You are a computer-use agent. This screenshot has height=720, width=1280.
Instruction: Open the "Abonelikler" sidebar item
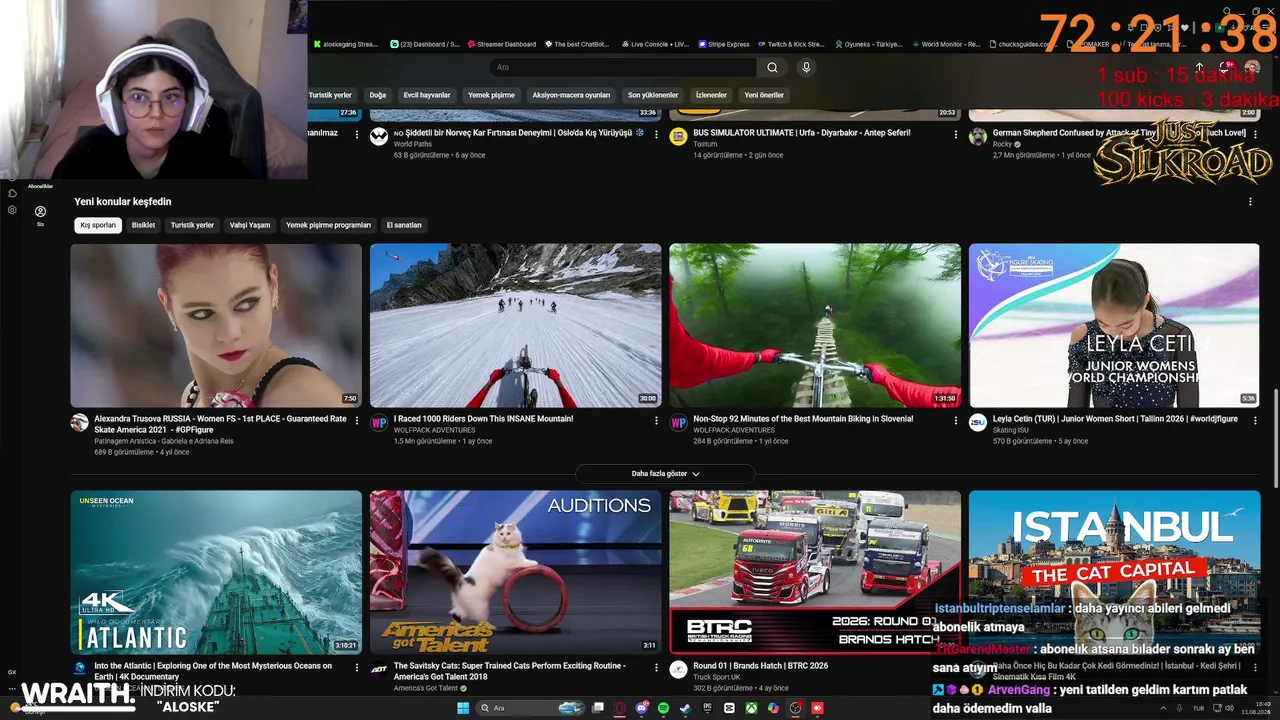[x=40, y=186]
